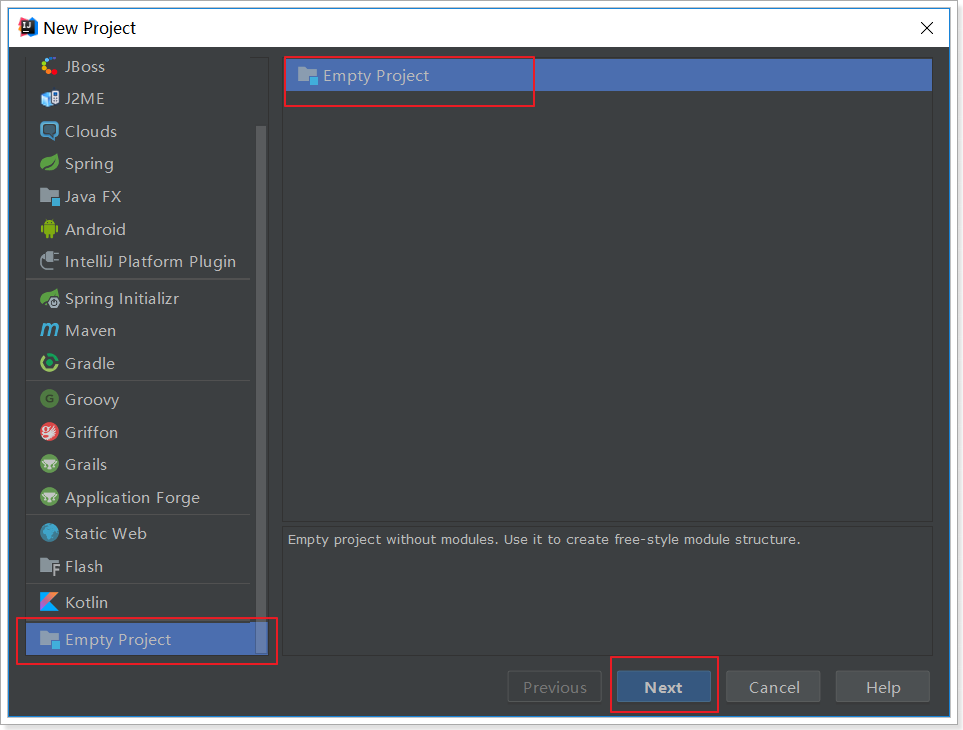The width and height of the screenshot is (963, 730).
Task: Select Spring project type
Action: [140, 163]
